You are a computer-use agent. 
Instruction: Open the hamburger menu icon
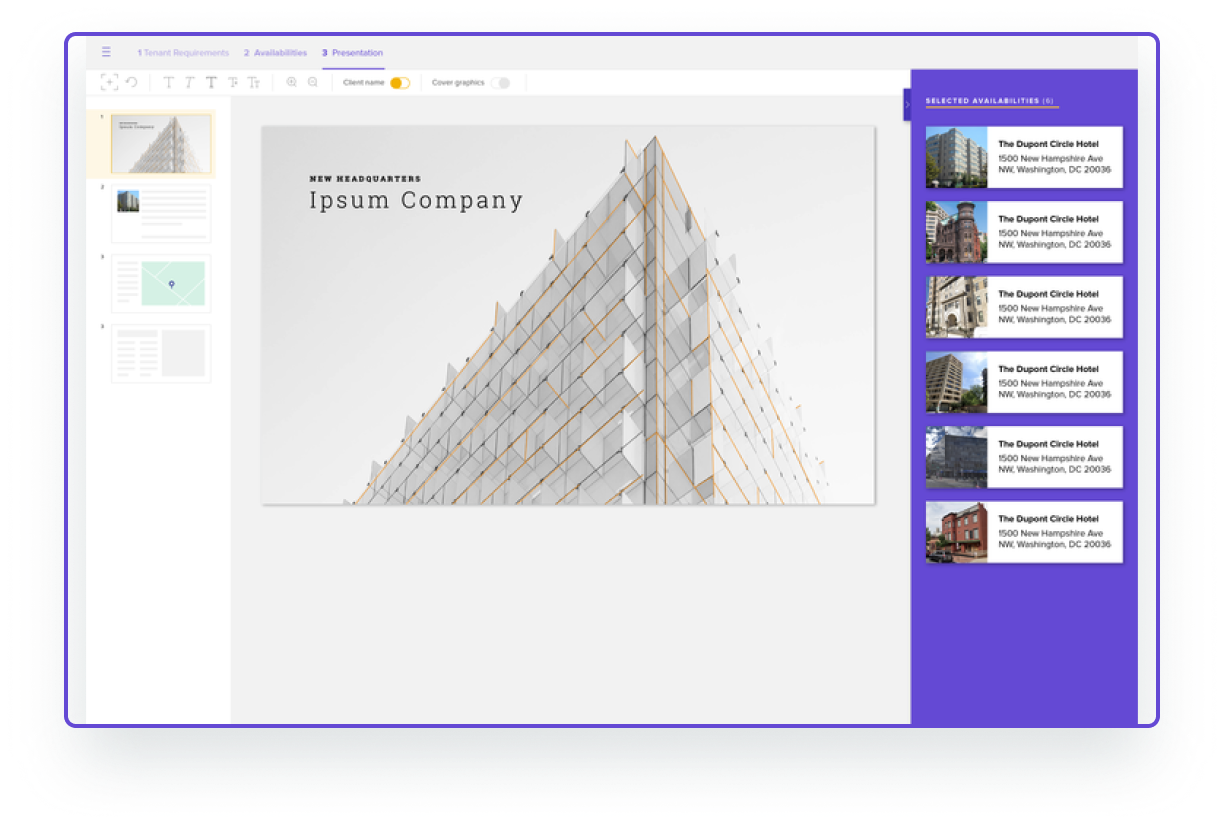click(106, 52)
